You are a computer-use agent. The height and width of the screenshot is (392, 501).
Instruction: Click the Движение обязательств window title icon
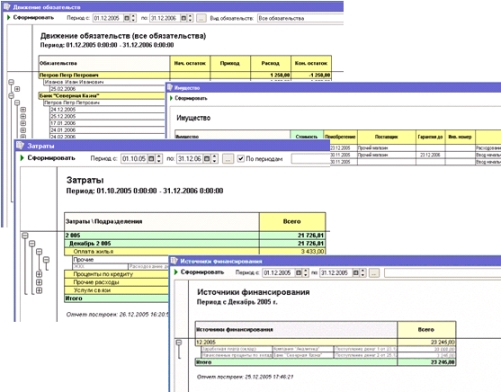pyautogui.click(x=7, y=7)
